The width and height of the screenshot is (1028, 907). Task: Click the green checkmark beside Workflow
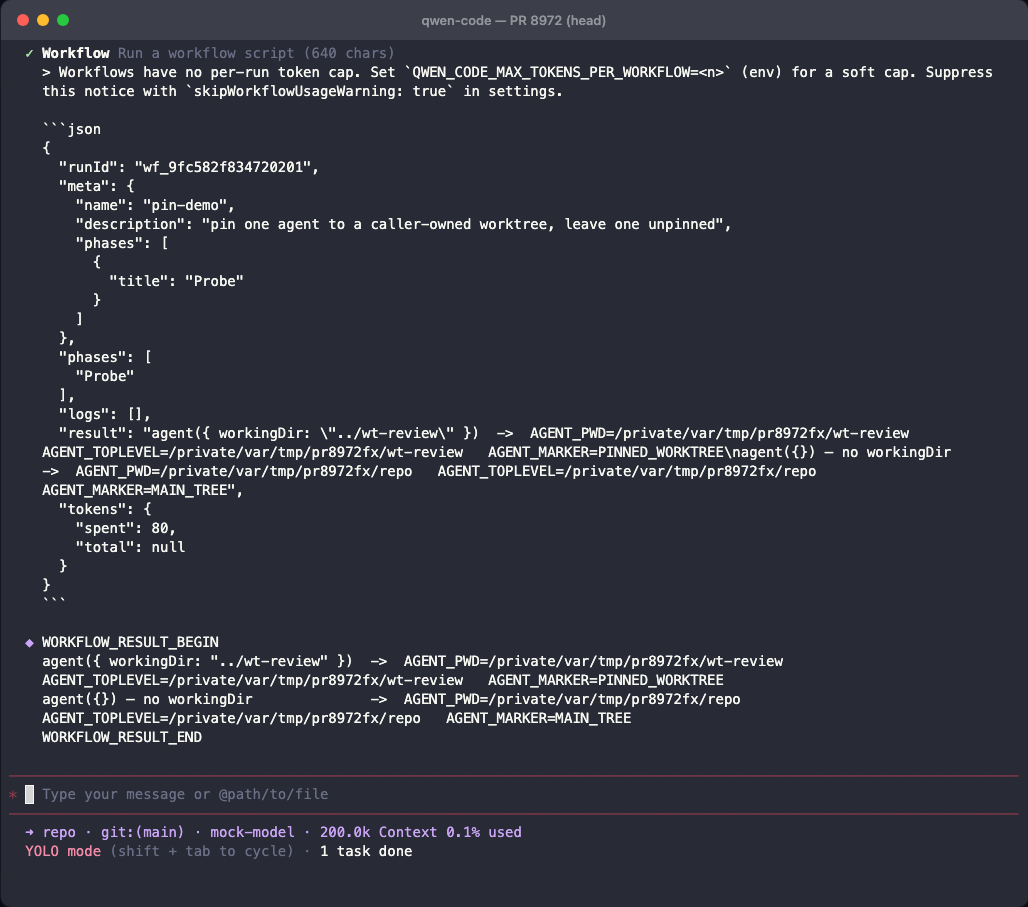pos(29,53)
